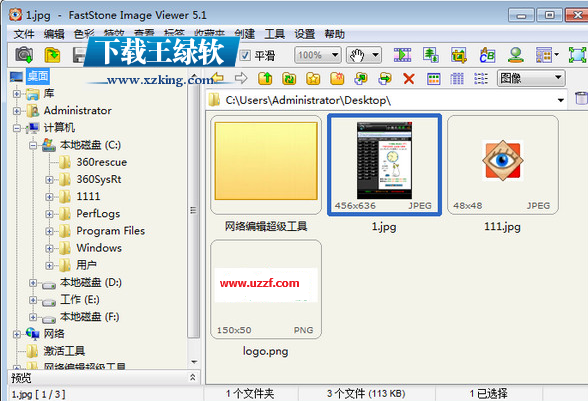Click the window layout icon
Image resolution: width=588 pixels, height=401 pixels.
(544, 55)
